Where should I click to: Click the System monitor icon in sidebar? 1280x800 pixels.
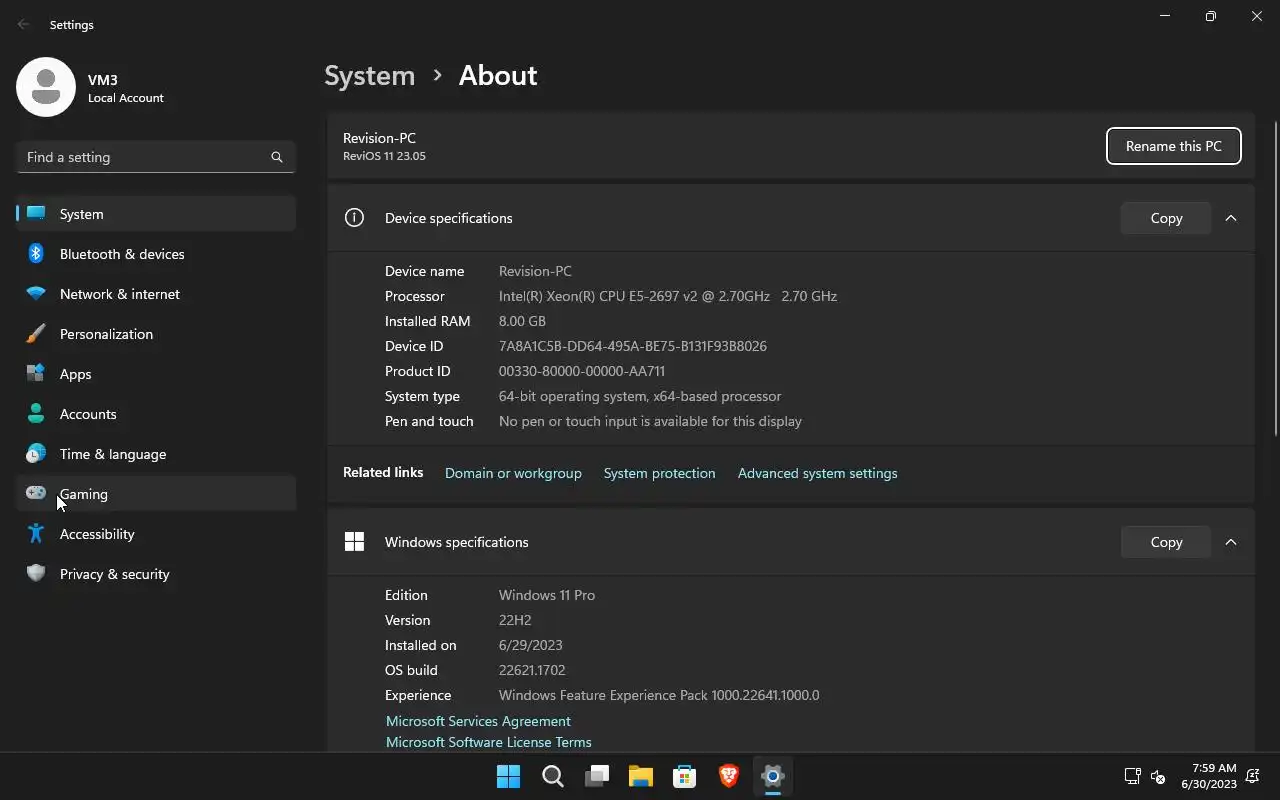click(36, 213)
